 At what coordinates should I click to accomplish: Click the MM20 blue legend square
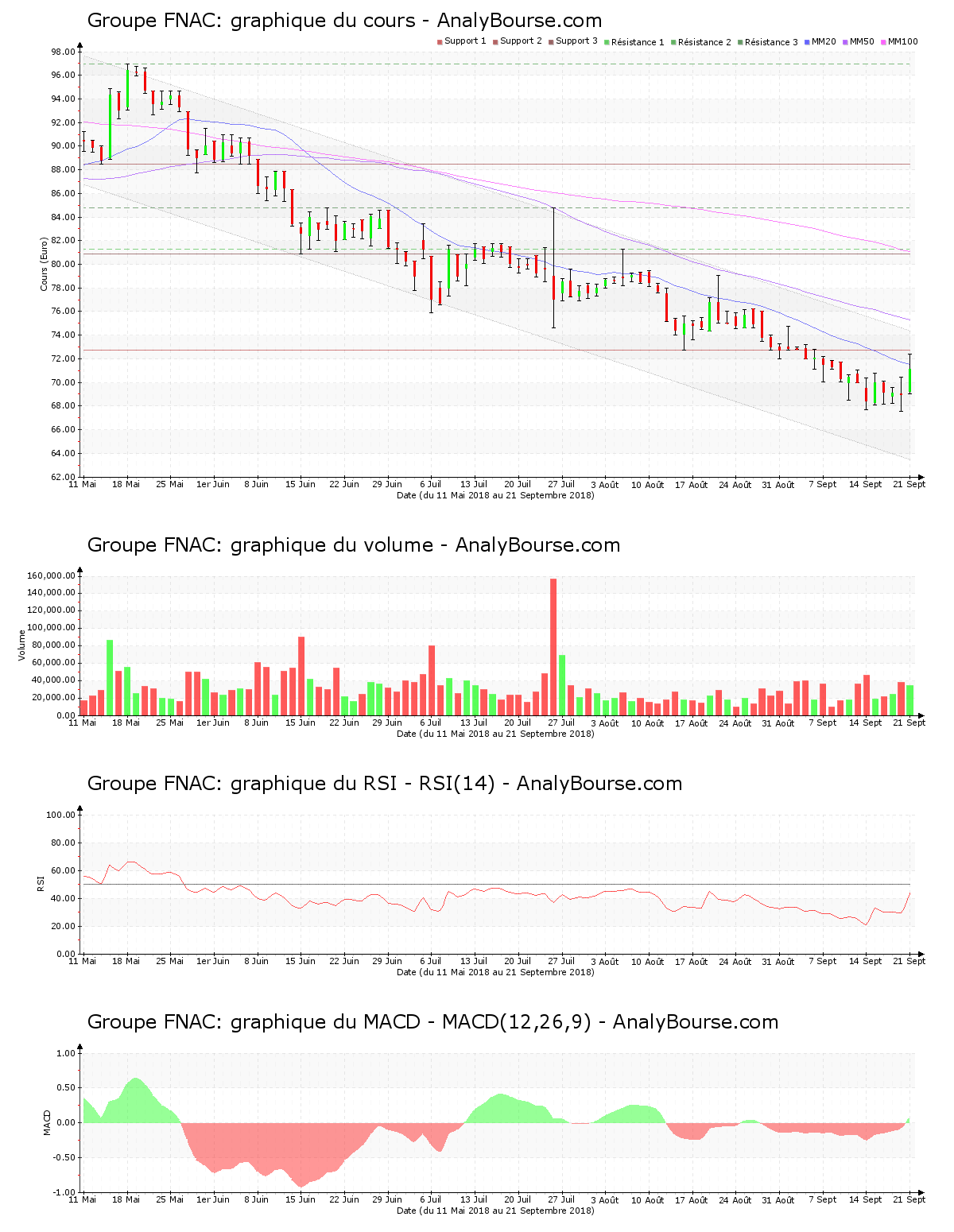tap(807, 42)
